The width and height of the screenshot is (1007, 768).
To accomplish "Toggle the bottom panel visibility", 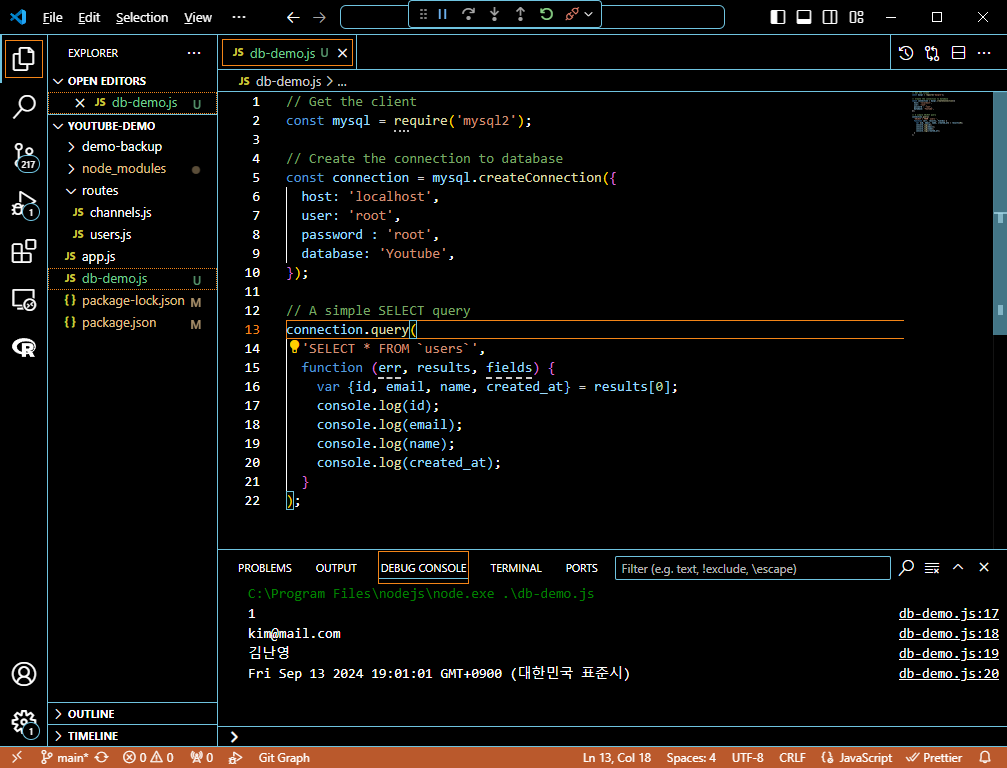I will pyautogui.click(x=803, y=17).
